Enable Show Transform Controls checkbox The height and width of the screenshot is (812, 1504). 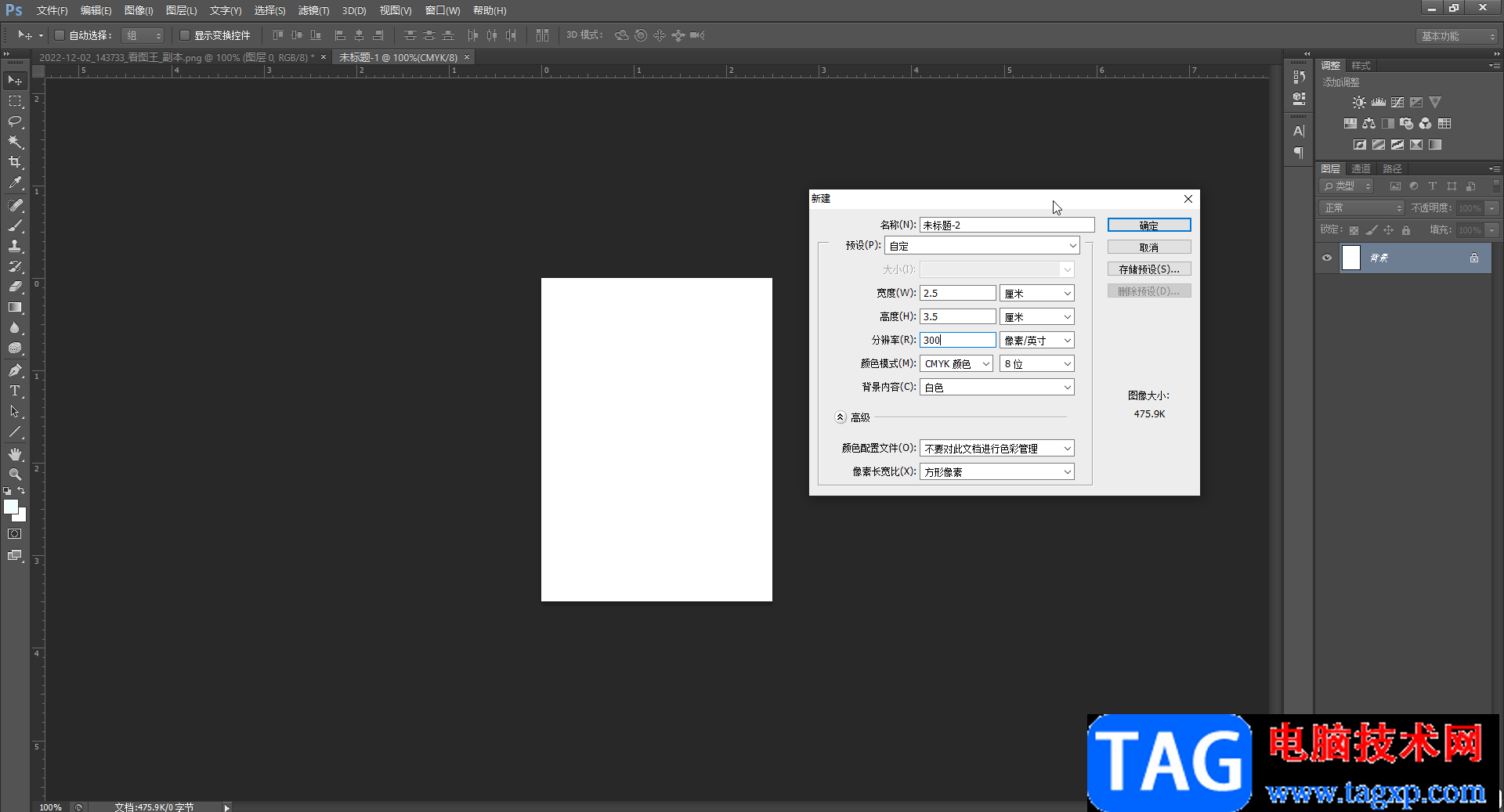point(185,35)
